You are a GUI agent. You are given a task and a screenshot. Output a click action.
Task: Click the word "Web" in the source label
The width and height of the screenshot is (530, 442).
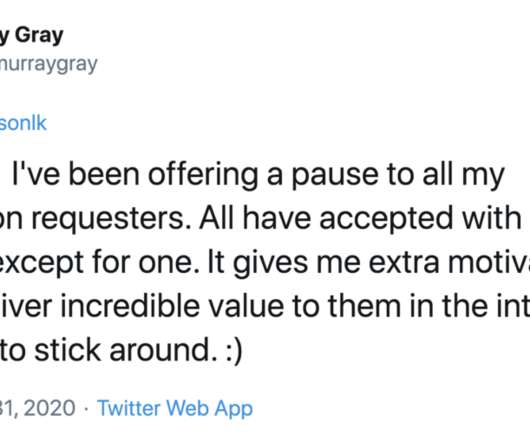(188, 408)
